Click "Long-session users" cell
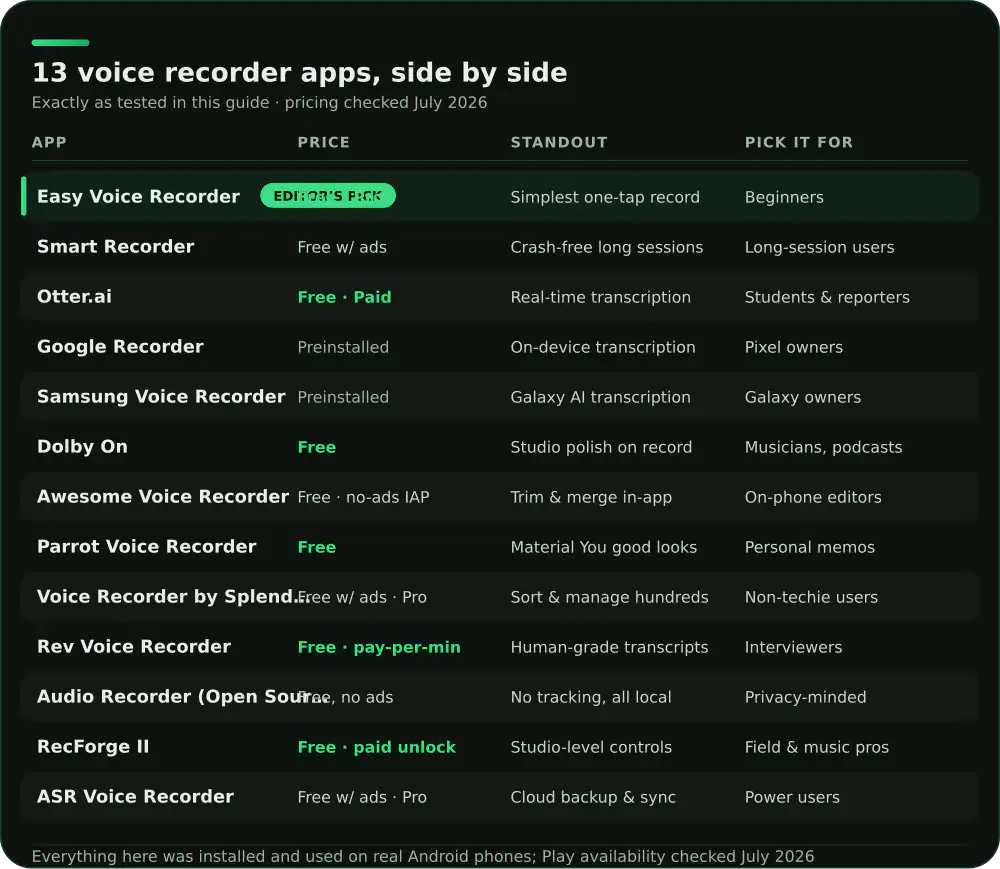The image size is (1000, 869). (820, 247)
